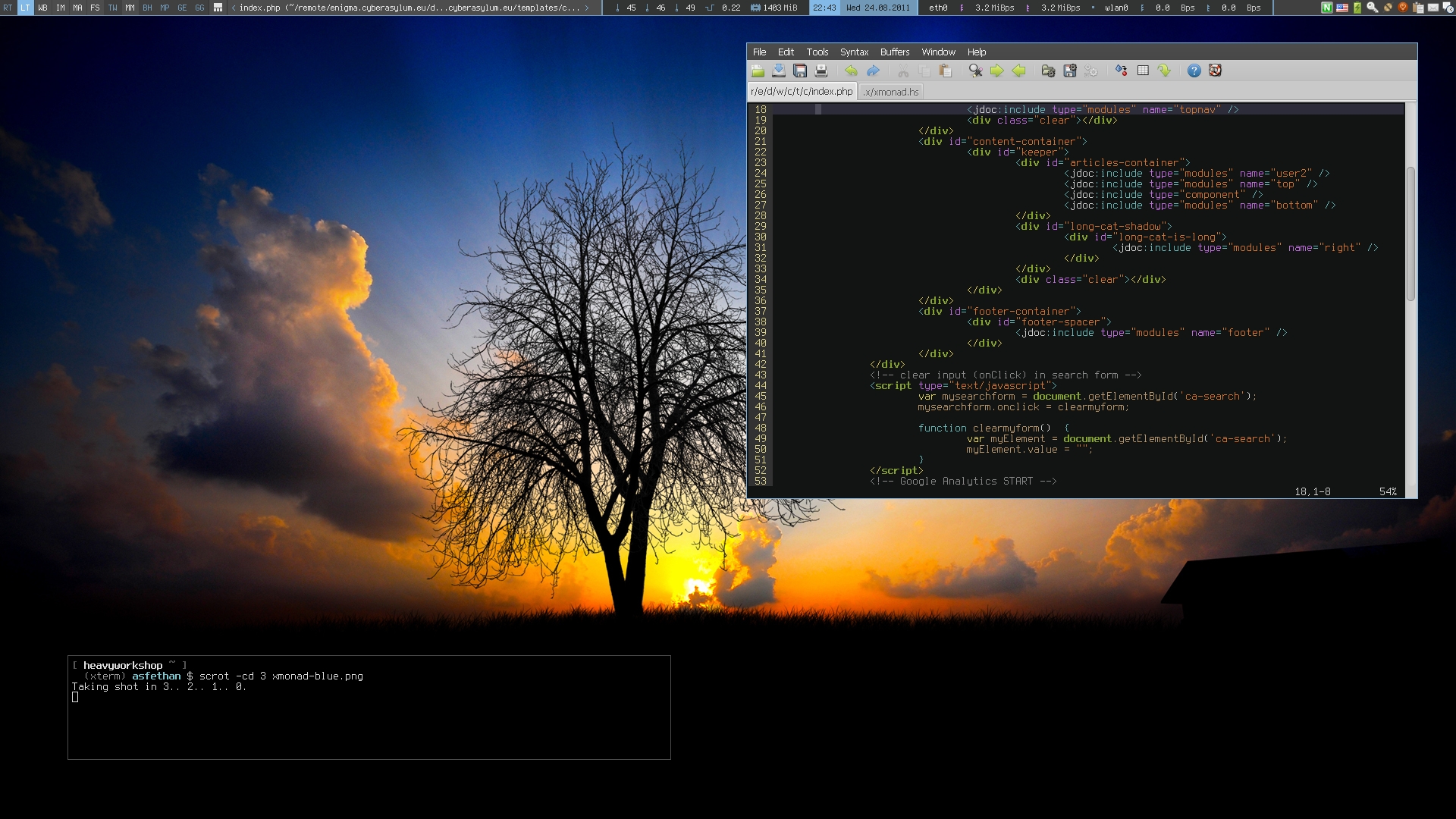The height and width of the screenshot is (819, 1456).
Task: Click the div id "long-cat-shadow" line
Action: pyautogui.click(x=1094, y=226)
